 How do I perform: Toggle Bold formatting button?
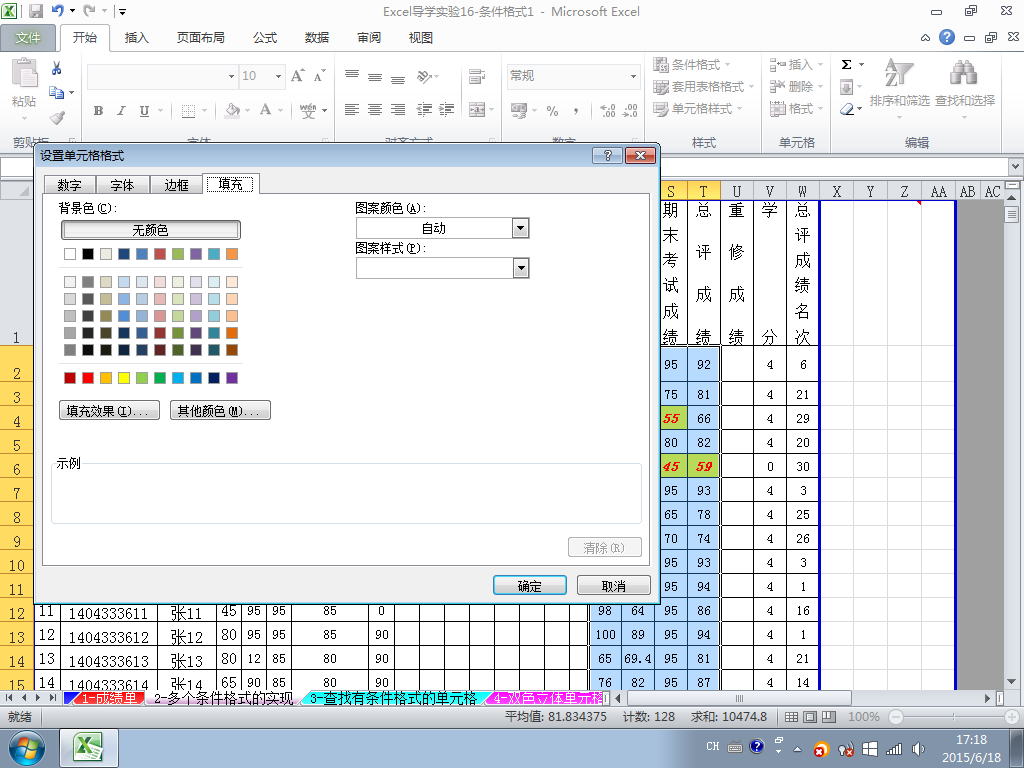98,110
